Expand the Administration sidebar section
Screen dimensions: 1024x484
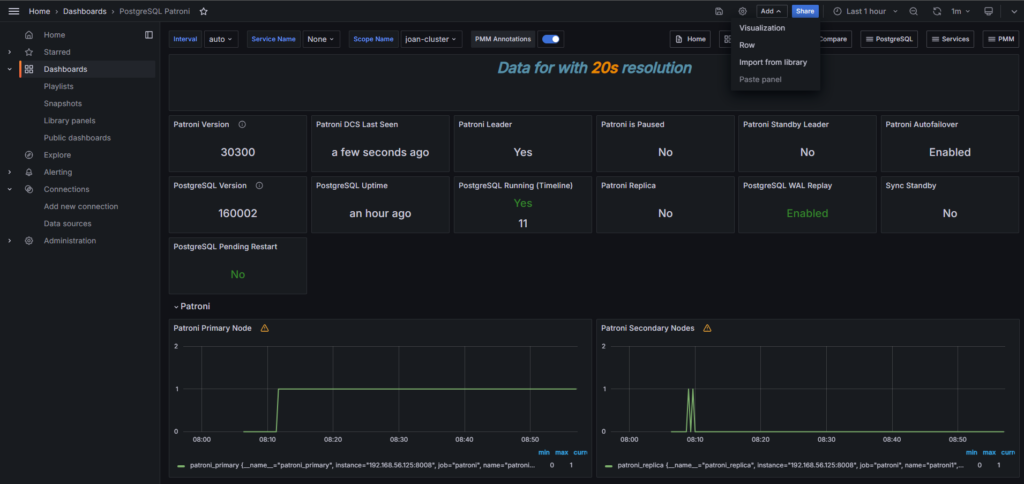(9, 240)
